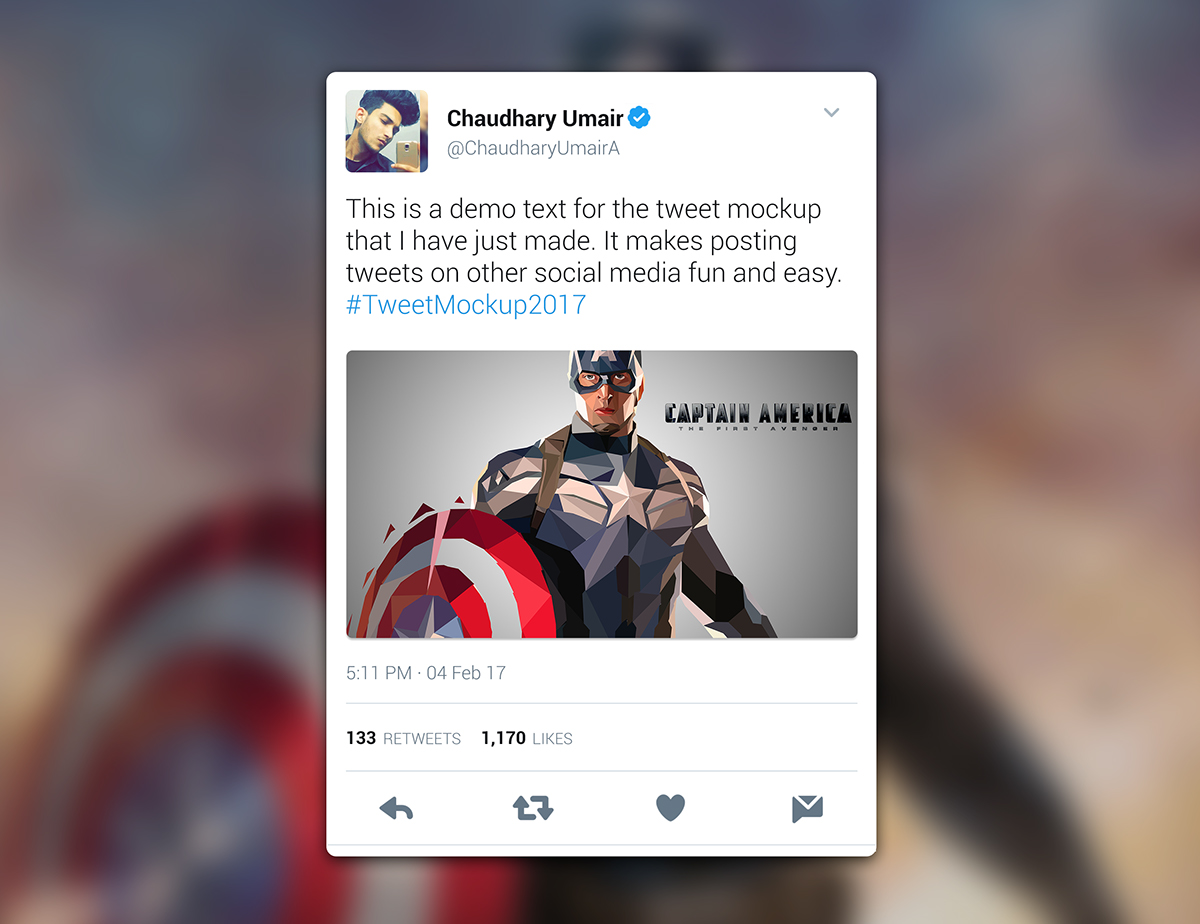Image resolution: width=1200 pixels, height=924 pixels.
Task: Open direct message via the envelope icon
Action: pos(807,808)
